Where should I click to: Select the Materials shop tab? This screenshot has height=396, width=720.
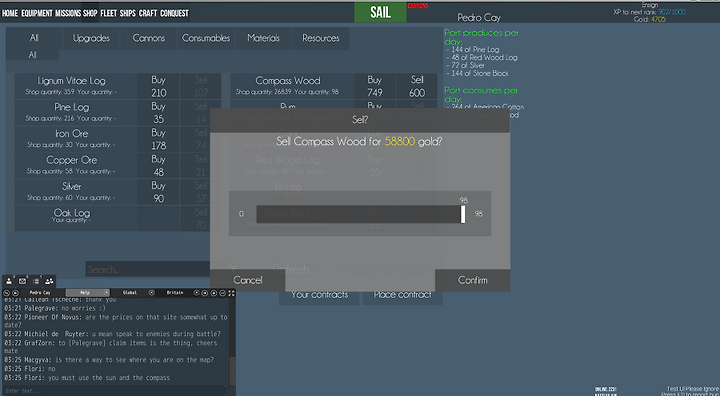point(263,38)
